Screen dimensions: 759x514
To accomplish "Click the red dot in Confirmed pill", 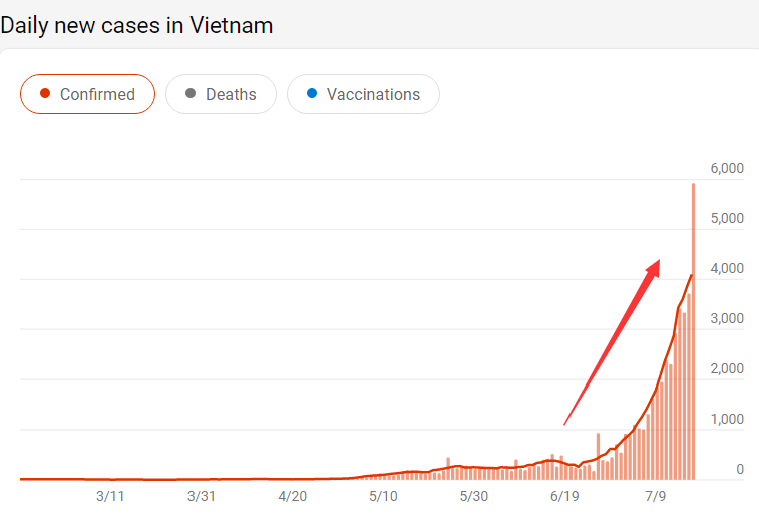I will pyautogui.click(x=44, y=95).
